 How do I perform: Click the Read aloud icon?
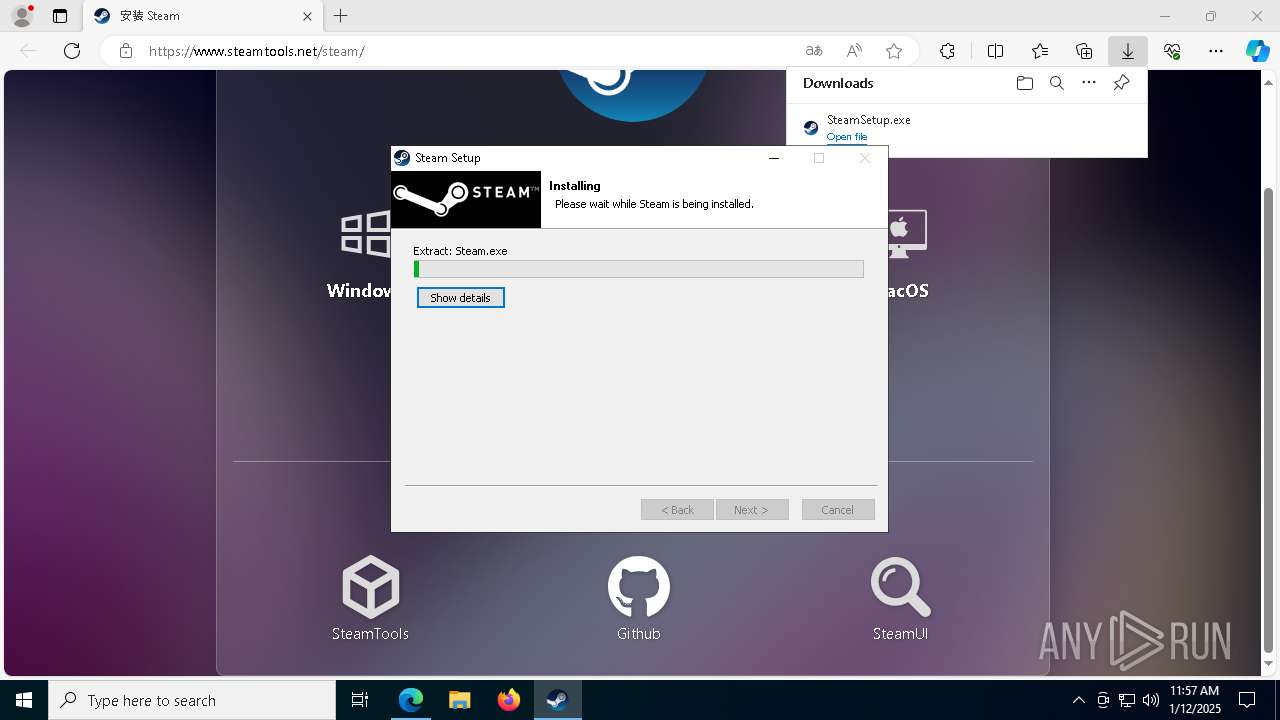pyautogui.click(x=854, y=51)
